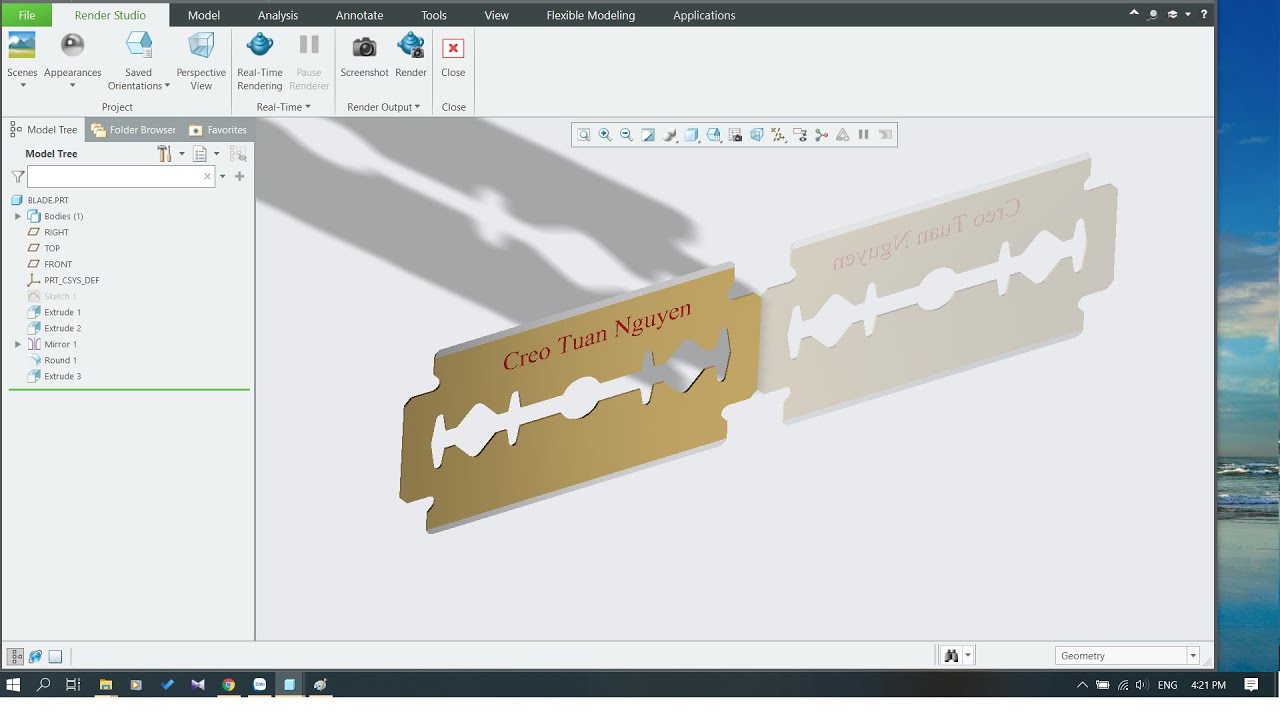The image size is (1280, 720).
Task: Open search options dropdown next to search field
Action: pos(222,176)
